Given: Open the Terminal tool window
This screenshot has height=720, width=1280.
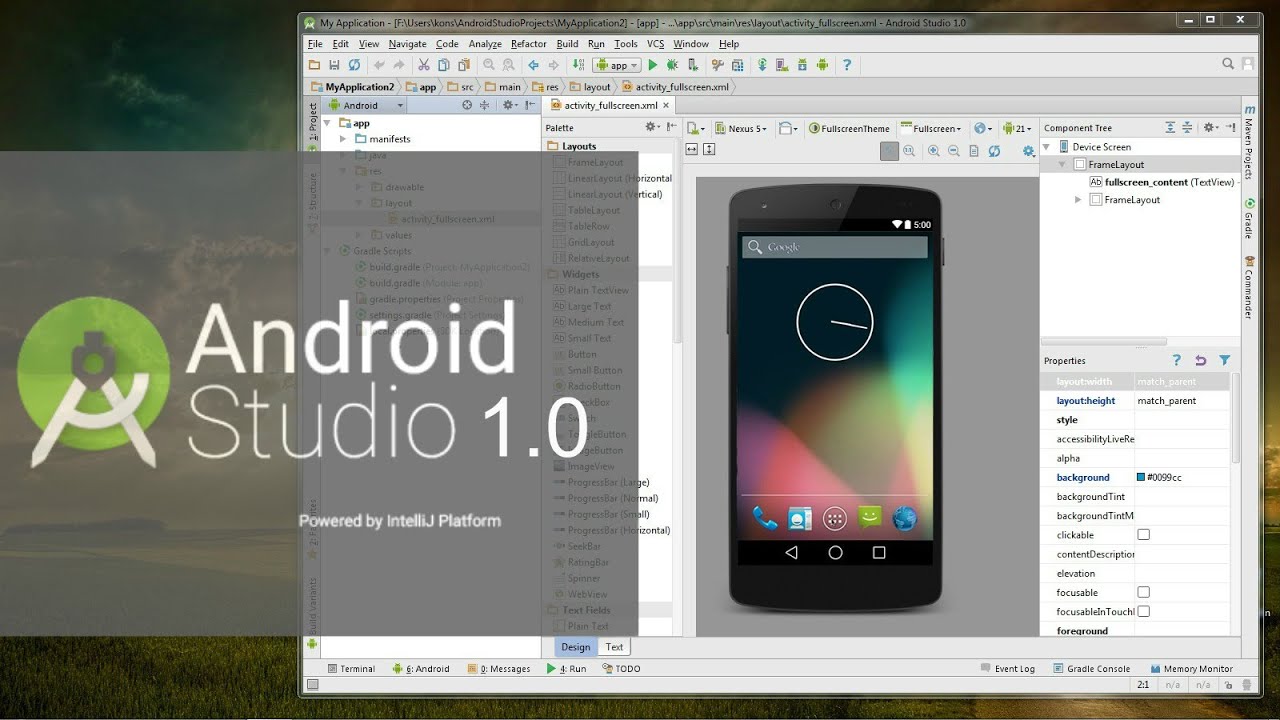Looking at the screenshot, I should [x=351, y=669].
